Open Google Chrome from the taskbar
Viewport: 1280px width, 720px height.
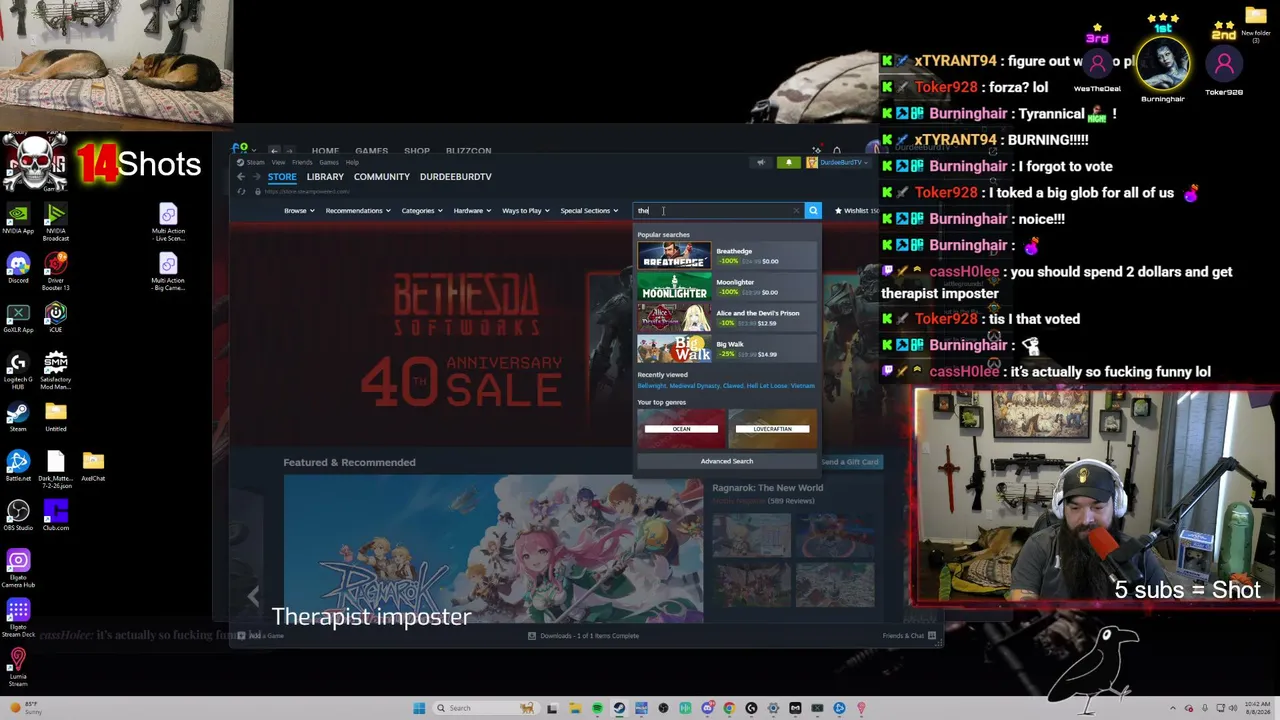[729, 708]
